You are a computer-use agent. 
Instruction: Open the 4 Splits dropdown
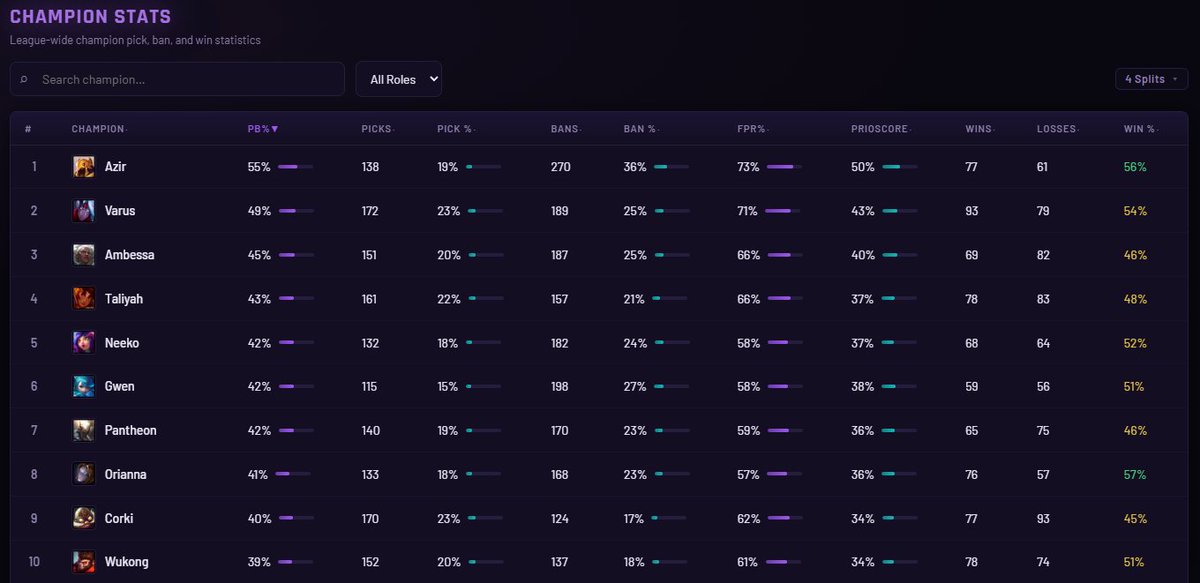[x=1152, y=79]
